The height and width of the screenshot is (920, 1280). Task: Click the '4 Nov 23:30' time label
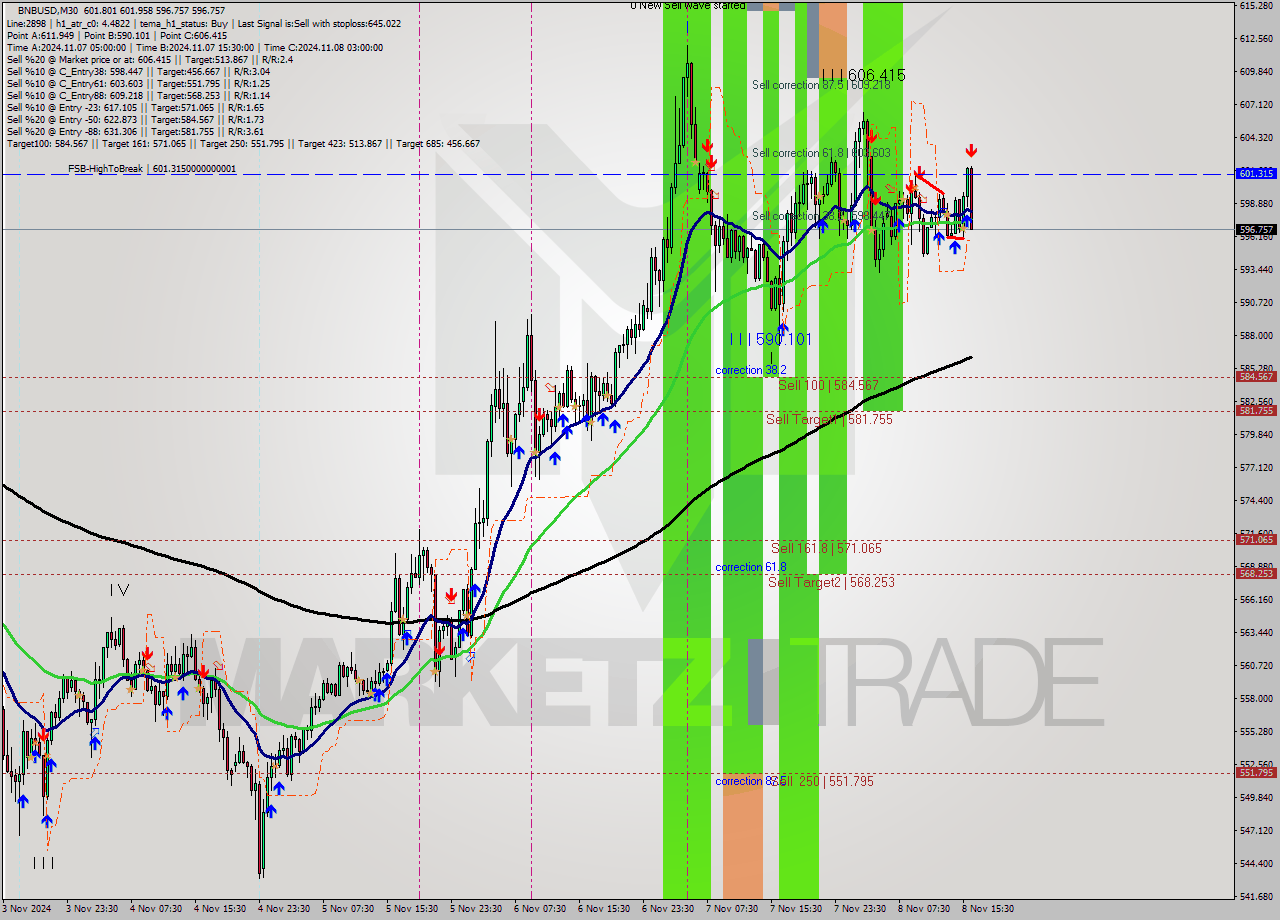(x=284, y=909)
